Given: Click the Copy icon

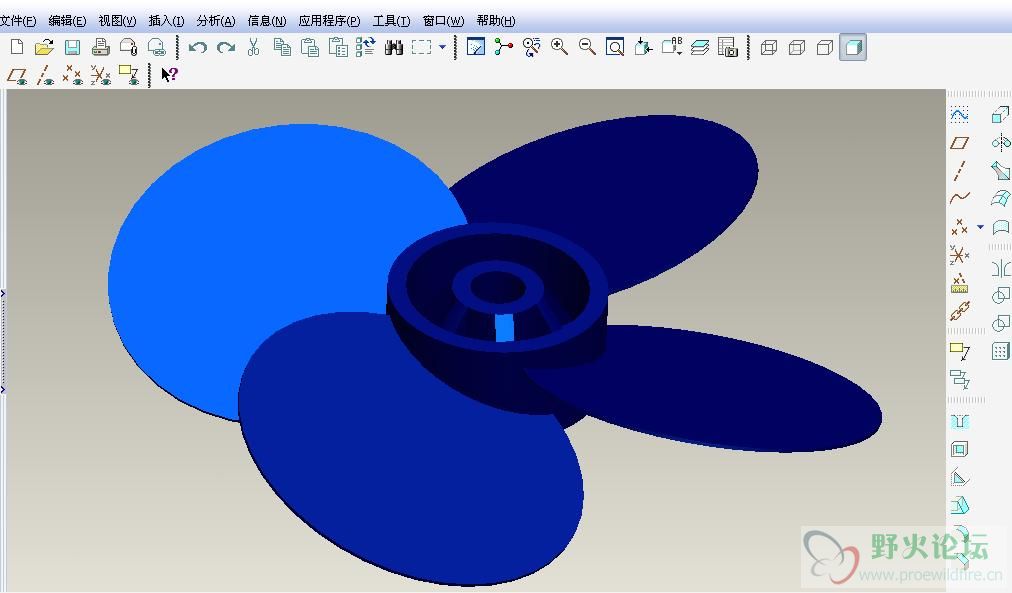Looking at the screenshot, I should pos(282,47).
